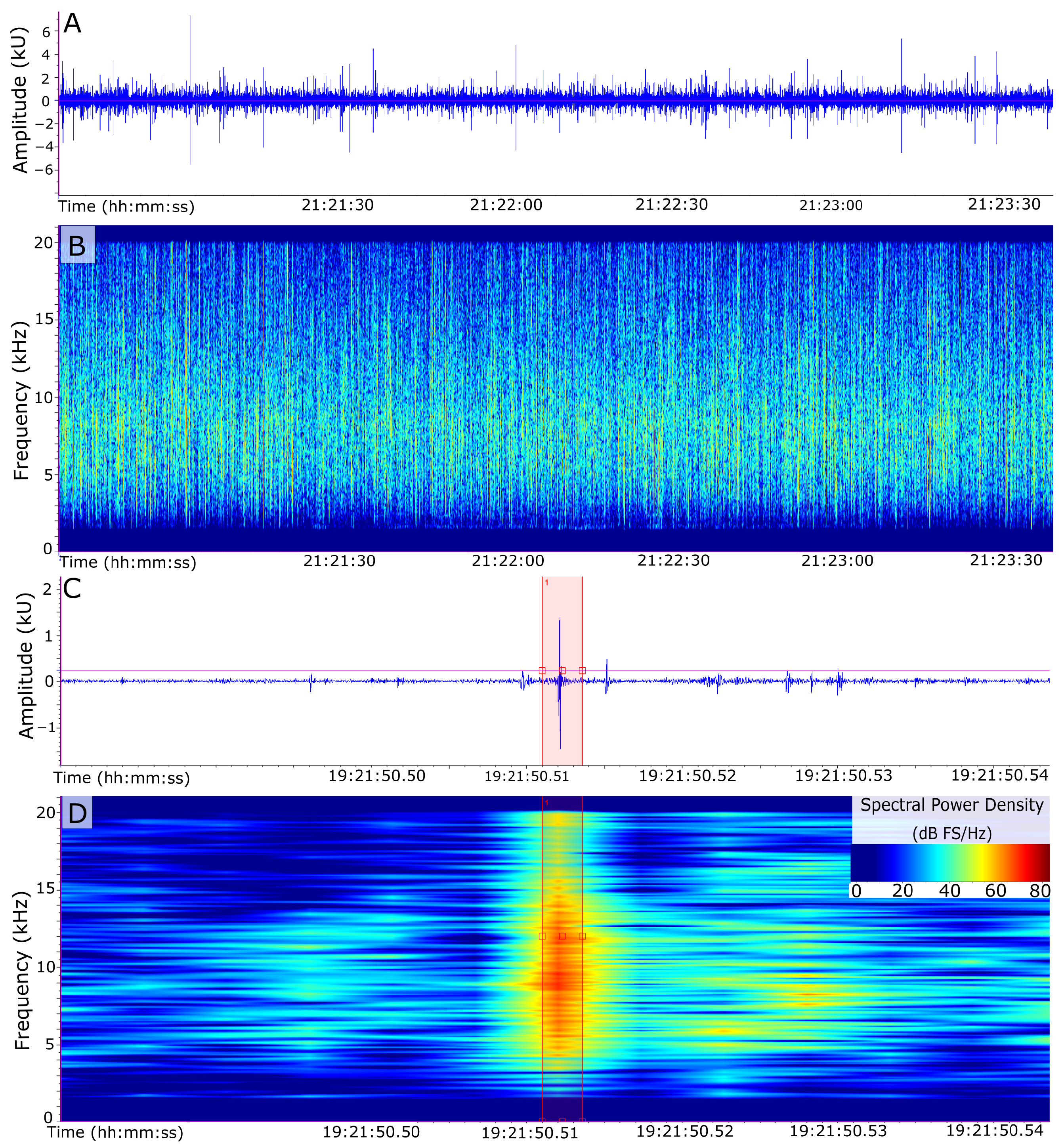Screen dimensions: 1064x1147
Task: Click the spectral power density color bar
Action: [950, 863]
